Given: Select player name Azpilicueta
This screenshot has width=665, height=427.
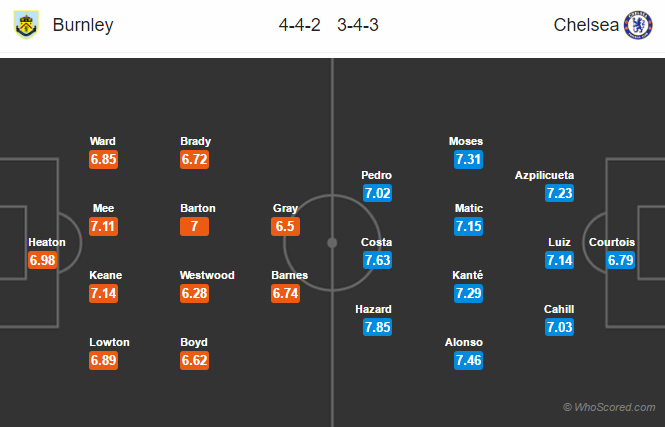Looking at the screenshot, I should 545,175.
